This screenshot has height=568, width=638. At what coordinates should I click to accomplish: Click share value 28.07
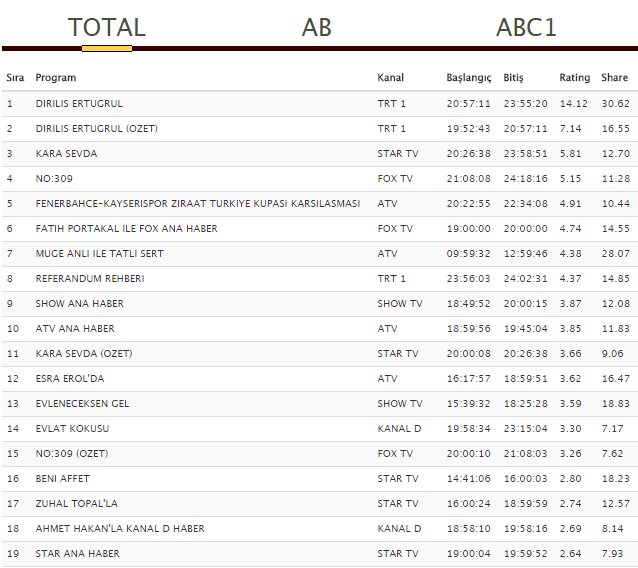click(616, 253)
